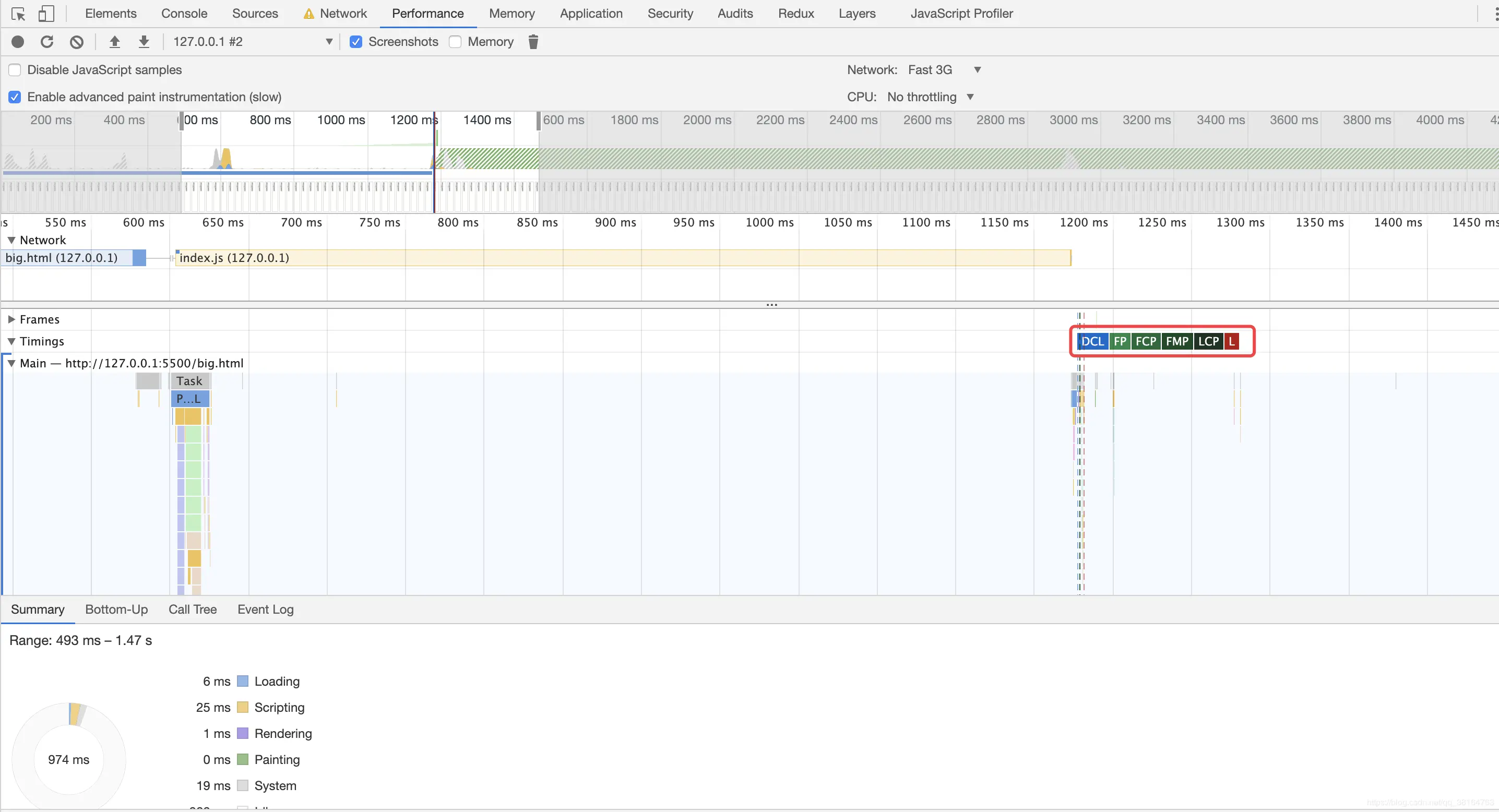Viewport: 1499px width, 812px height.
Task: Select the Task block in Main thread
Action: pyautogui.click(x=189, y=381)
